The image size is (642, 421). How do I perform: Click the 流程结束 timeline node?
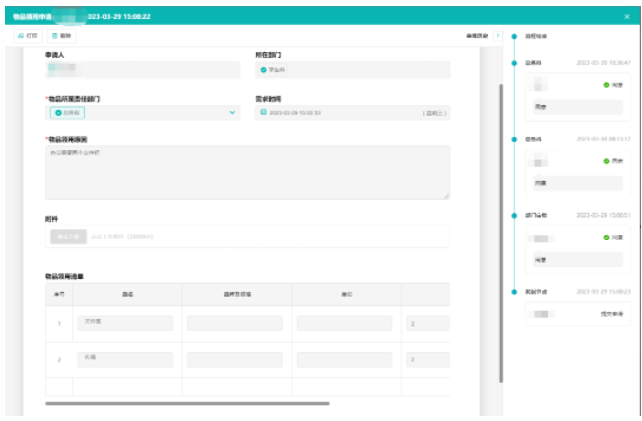(513, 36)
